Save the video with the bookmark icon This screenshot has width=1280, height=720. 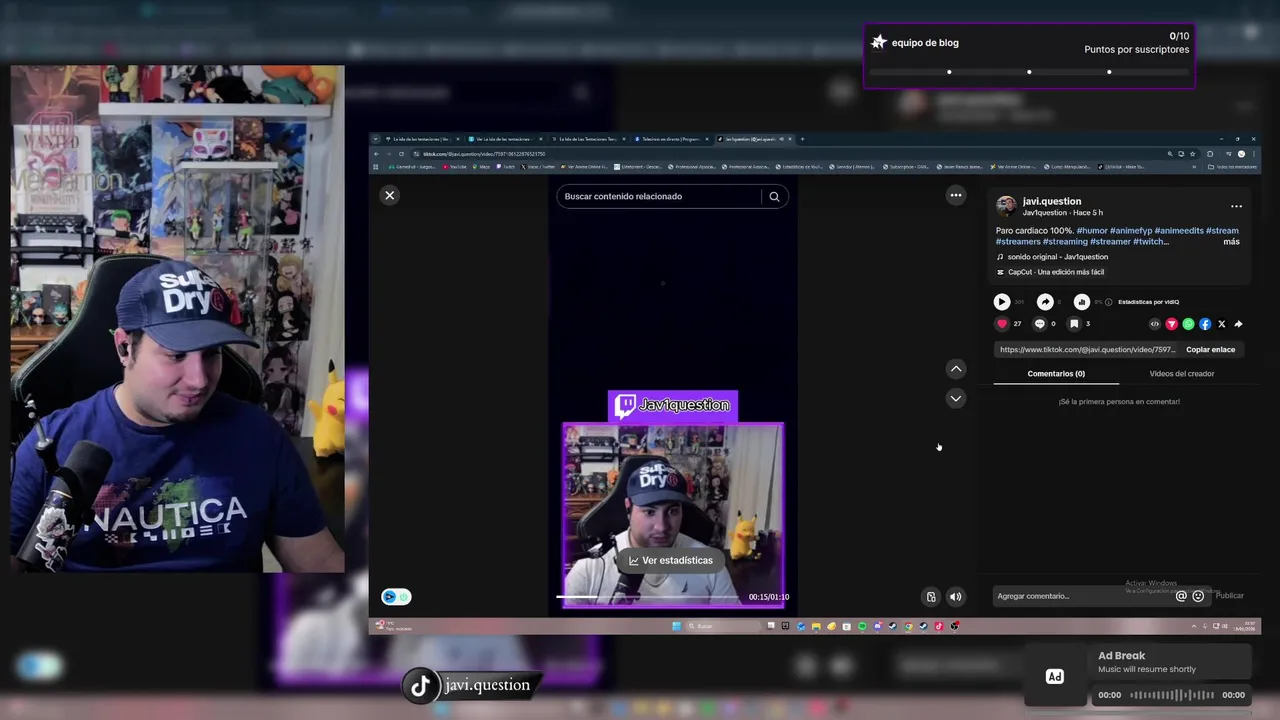click(x=1074, y=324)
